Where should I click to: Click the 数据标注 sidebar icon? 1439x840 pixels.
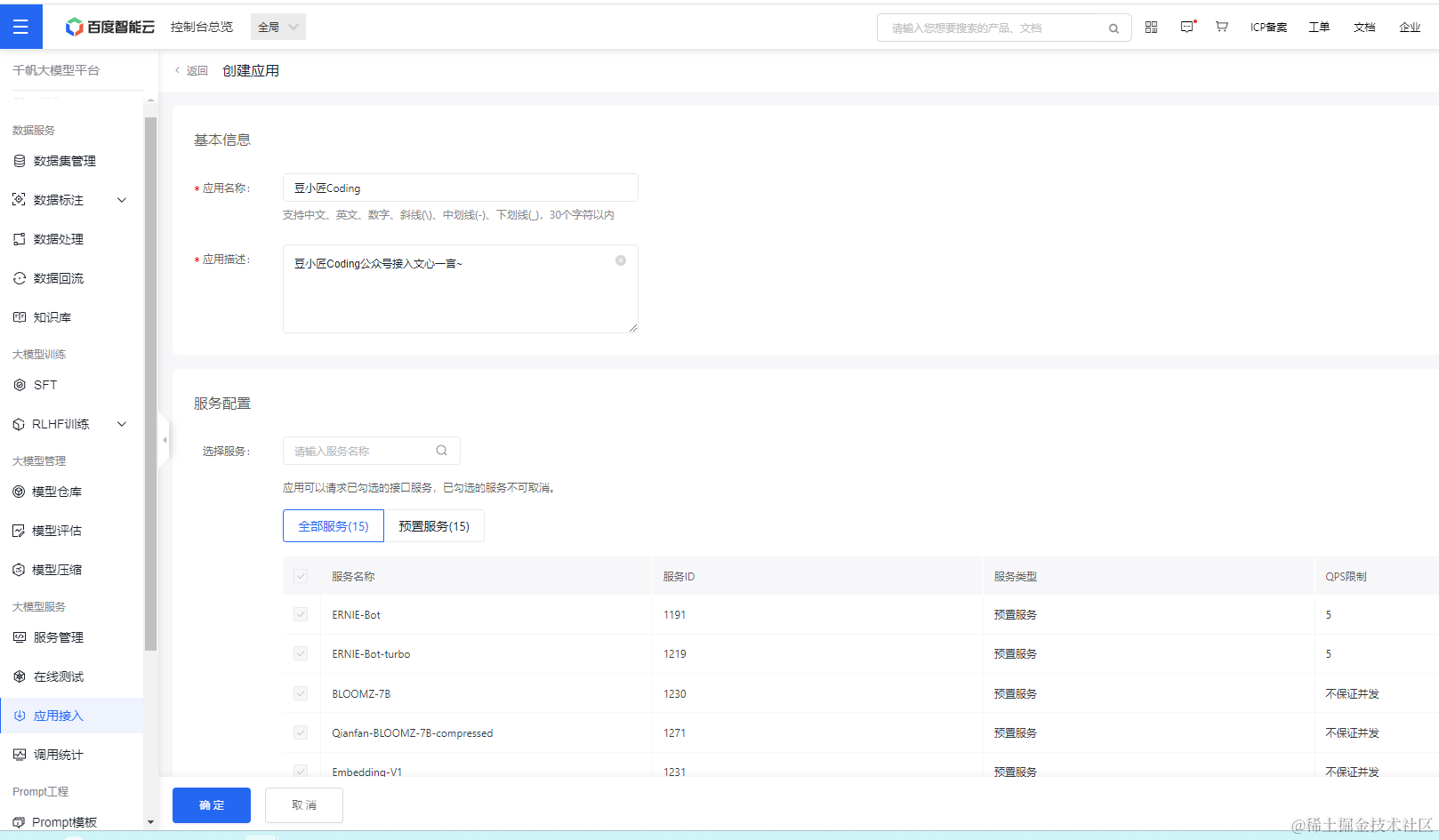20,200
